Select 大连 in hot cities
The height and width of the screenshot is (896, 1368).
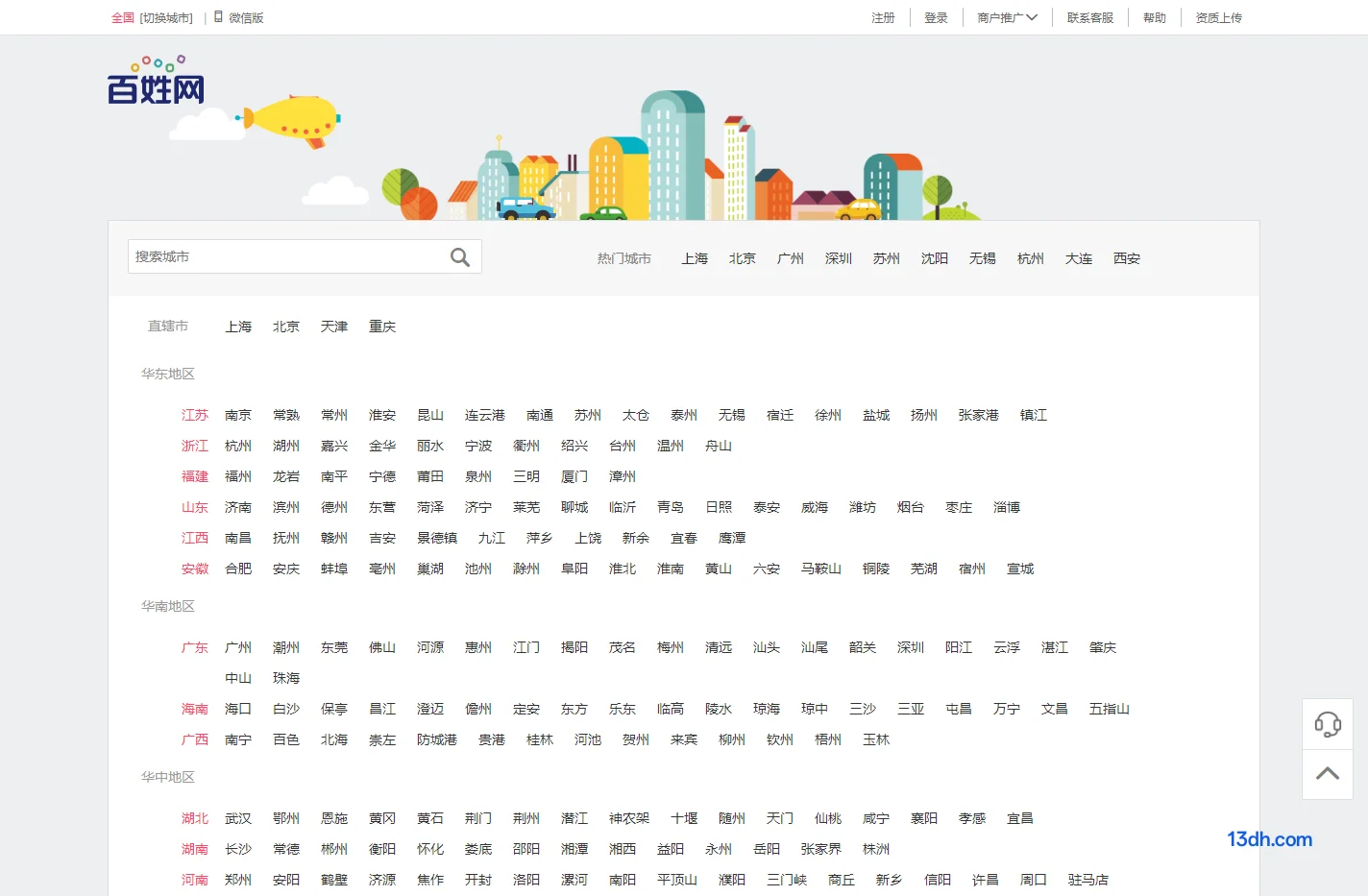click(1079, 258)
